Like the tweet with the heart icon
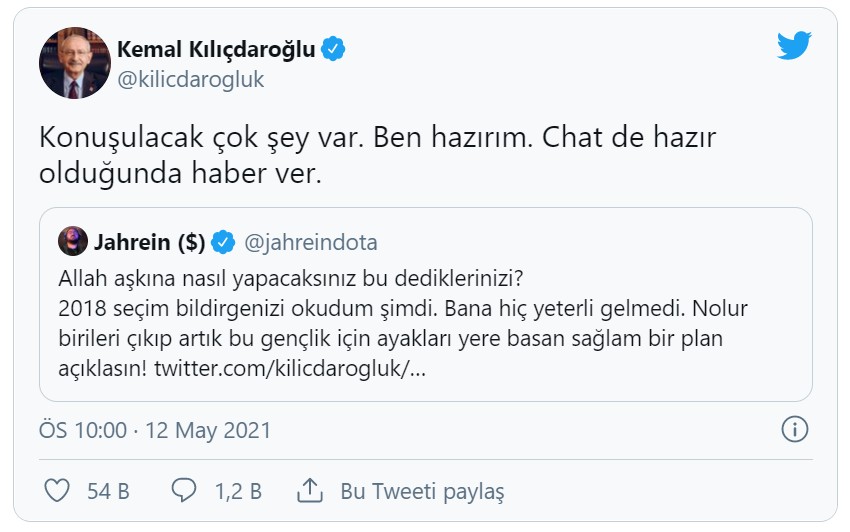The height and width of the screenshot is (532, 850). 58,491
